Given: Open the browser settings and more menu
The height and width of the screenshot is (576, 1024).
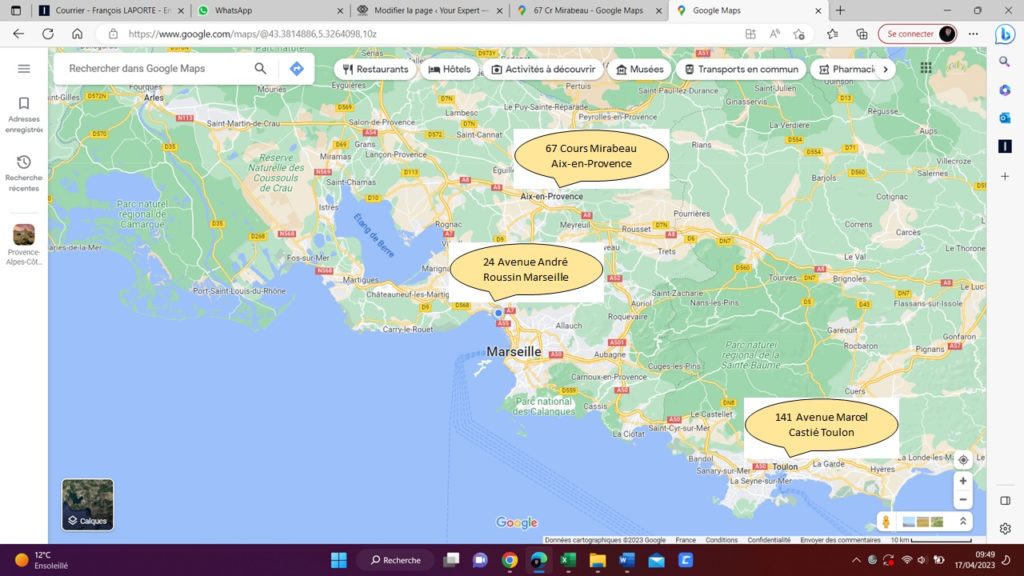Looking at the screenshot, I should pyautogui.click(x=973, y=34).
